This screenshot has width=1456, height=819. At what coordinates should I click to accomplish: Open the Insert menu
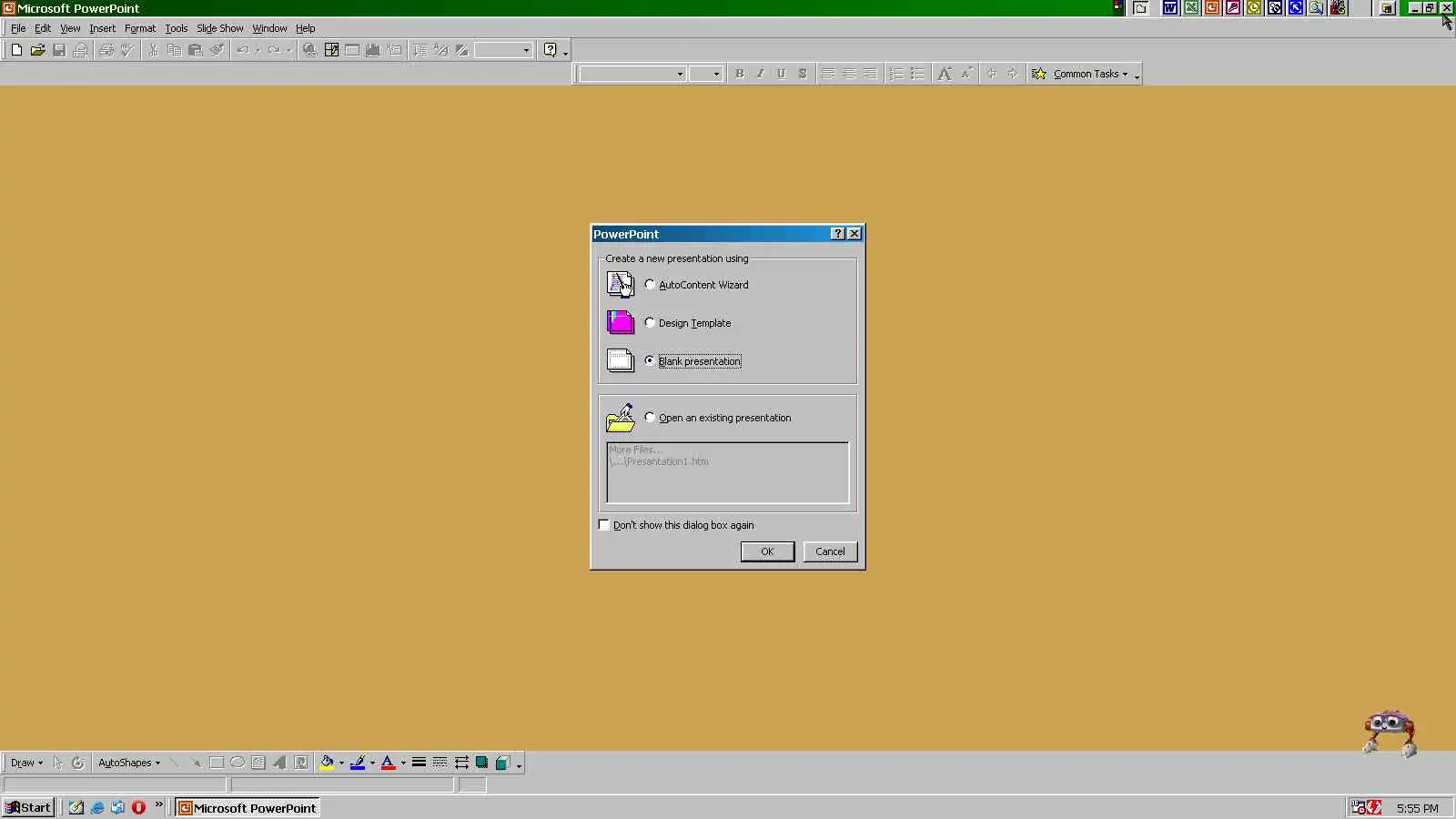102,28
